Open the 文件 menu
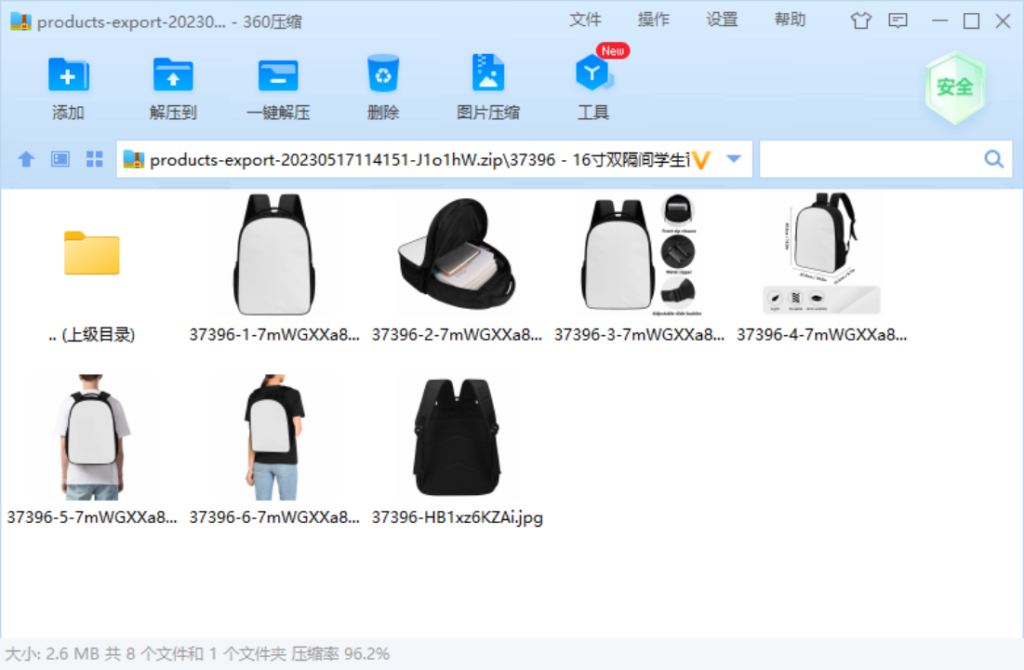 [x=584, y=20]
